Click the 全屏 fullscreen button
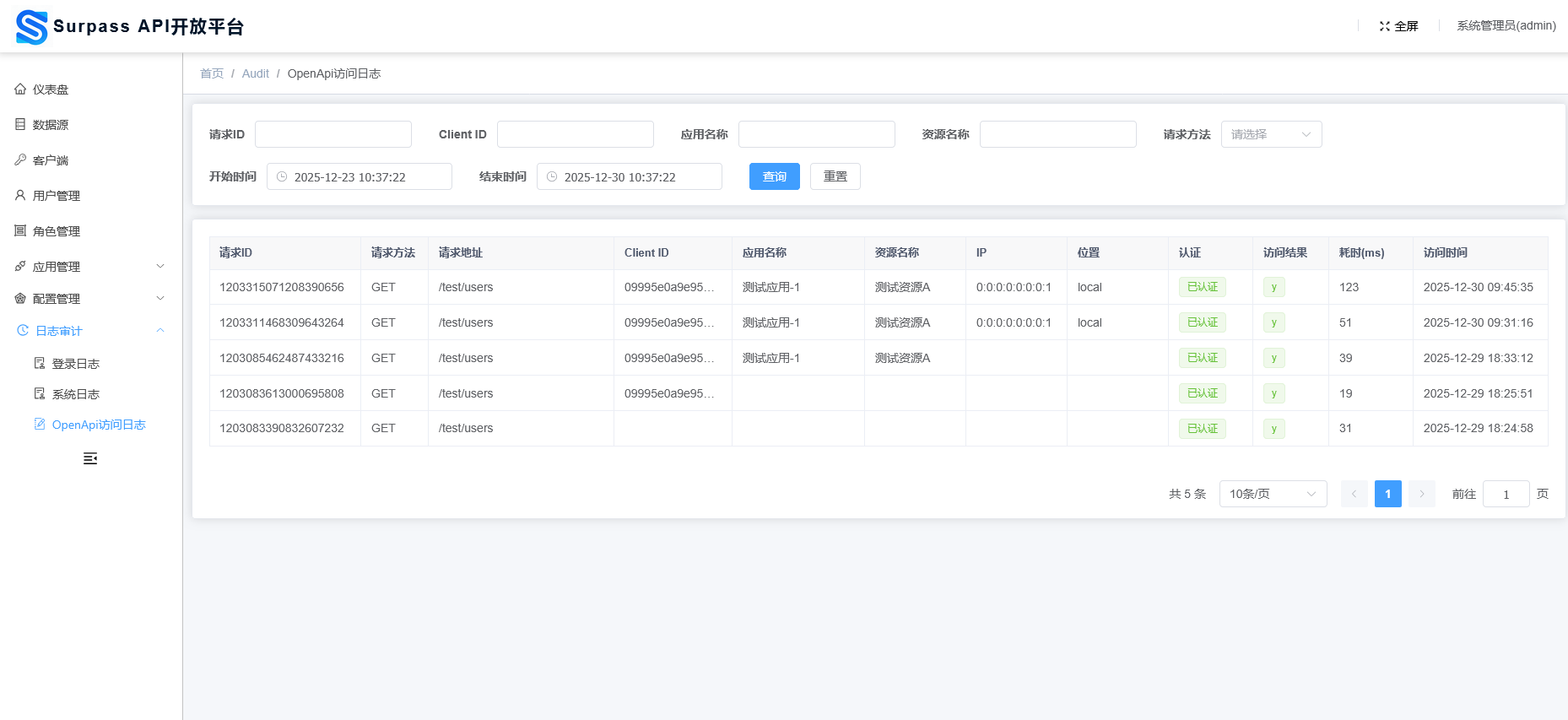This screenshot has width=1568, height=720. (x=1399, y=26)
